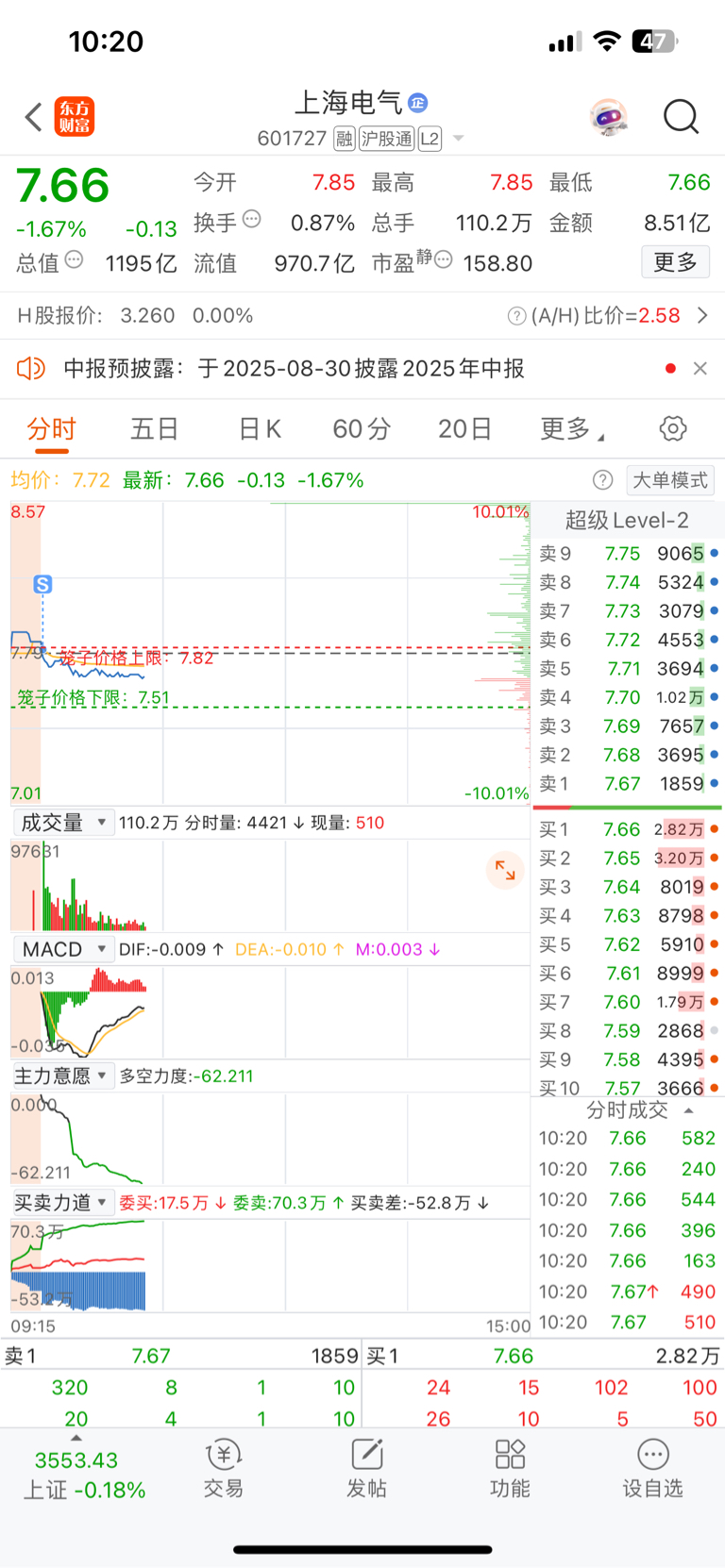The width and height of the screenshot is (725, 1568).
Task: Open chart settings gear icon
Action: [673, 428]
